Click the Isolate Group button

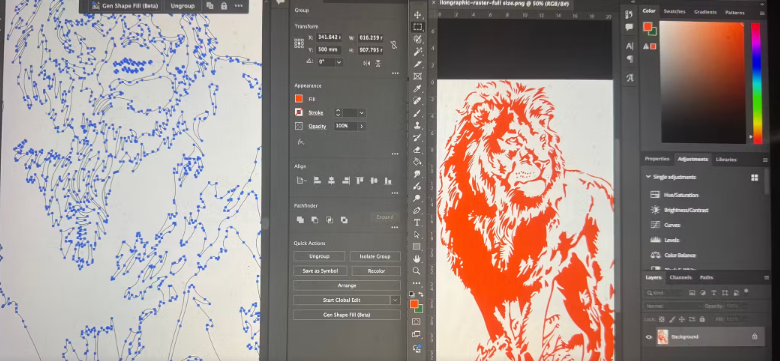pos(375,257)
